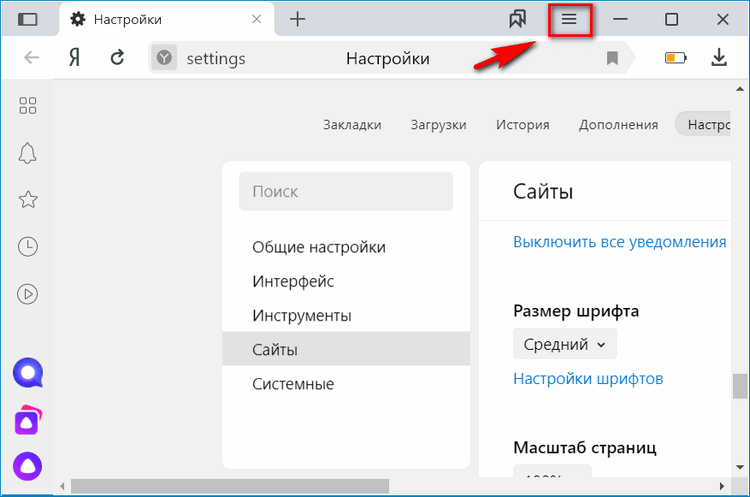
Task: Select Общие настройки in settings list
Action: [318, 247]
